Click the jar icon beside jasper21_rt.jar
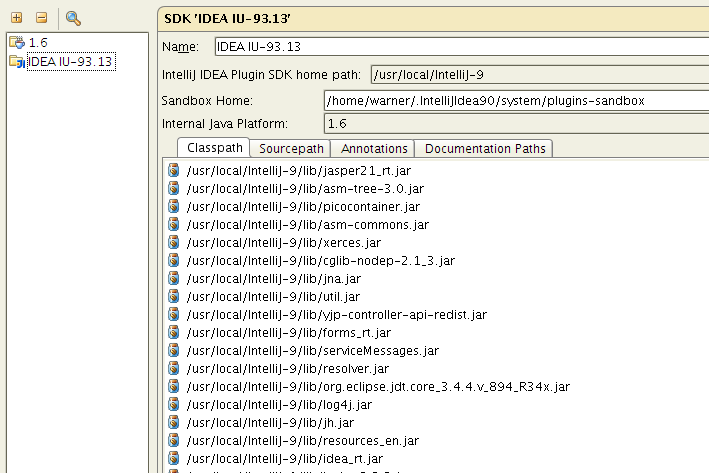Image resolution: width=709 pixels, height=473 pixels. coord(174,170)
